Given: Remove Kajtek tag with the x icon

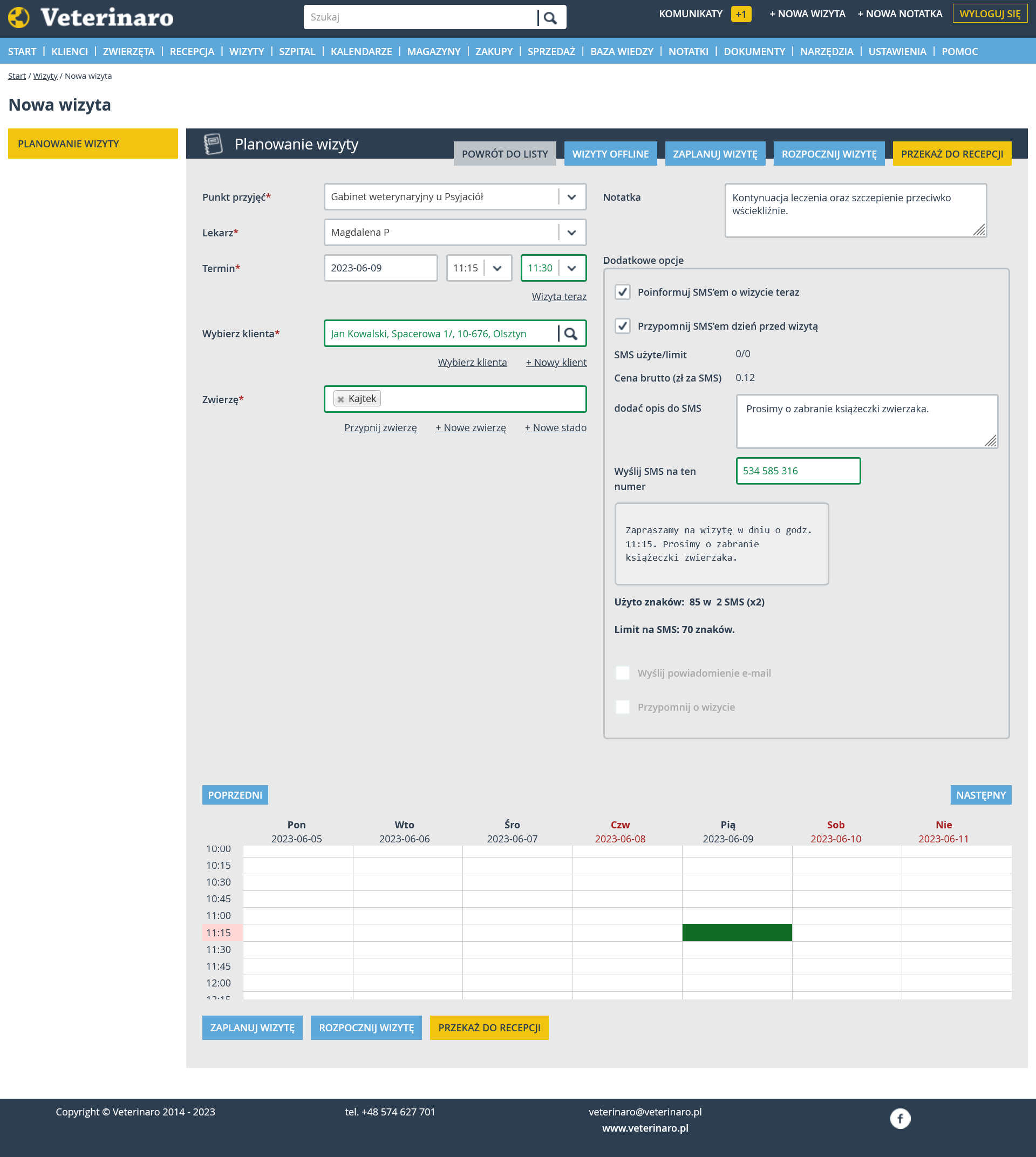Looking at the screenshot, I should point(340,399).
